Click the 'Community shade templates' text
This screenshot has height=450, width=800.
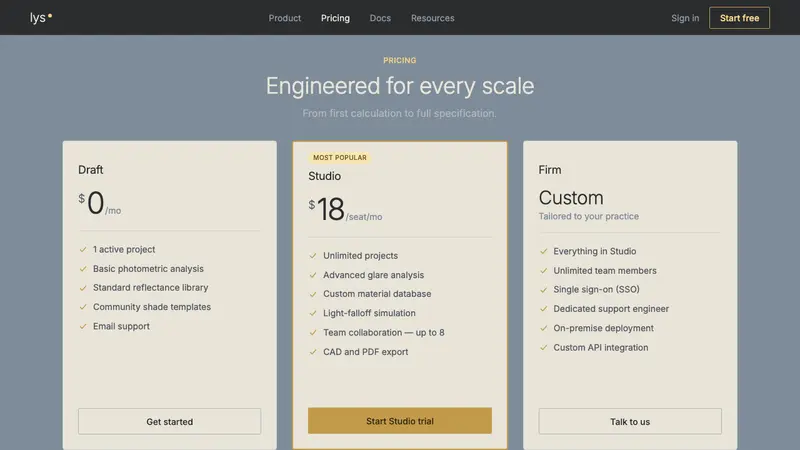pyautogui.click(x=152, y=307)
